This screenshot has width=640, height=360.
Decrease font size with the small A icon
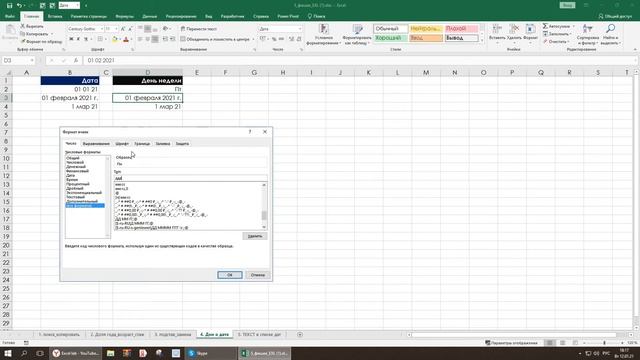tap(130, 29)
